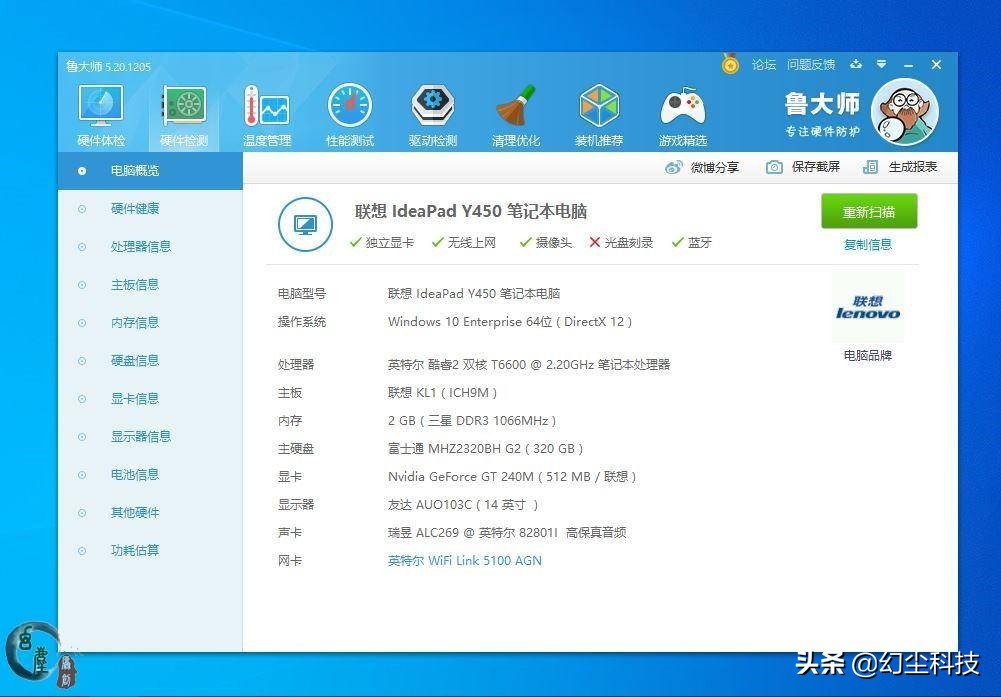Click the 复制信息 copy information link
This screenshot has height=697, width=1001.
click(x=866, y=243)
